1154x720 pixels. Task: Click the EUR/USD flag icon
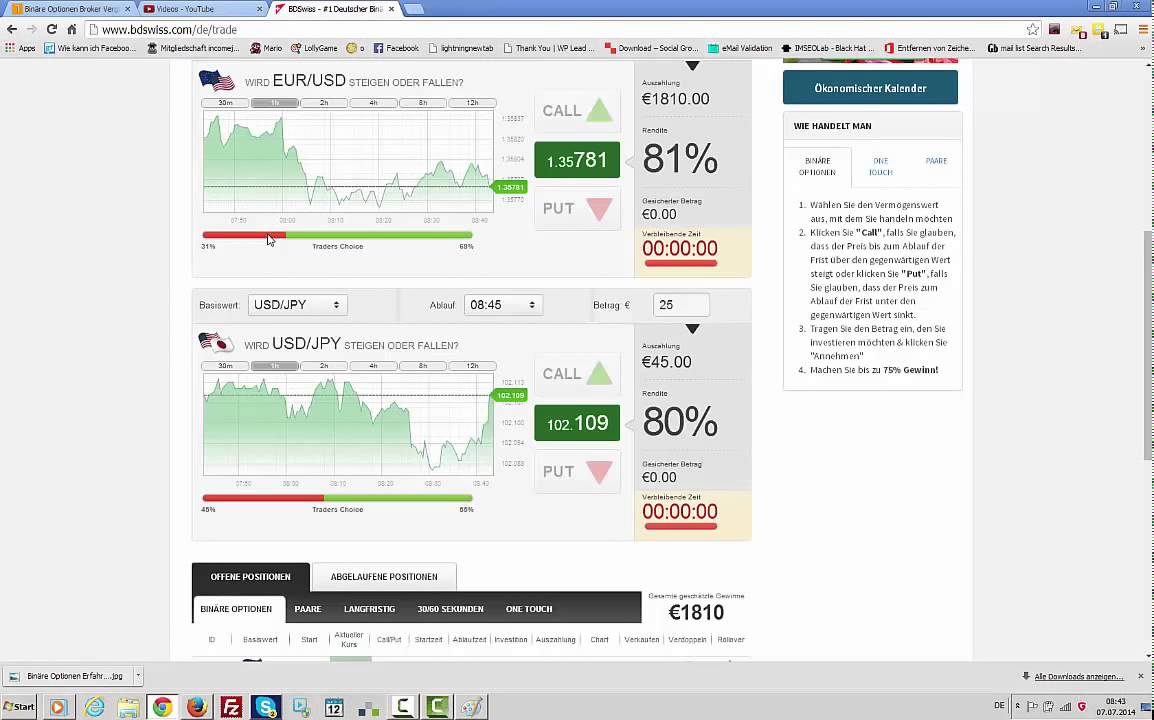216,80
